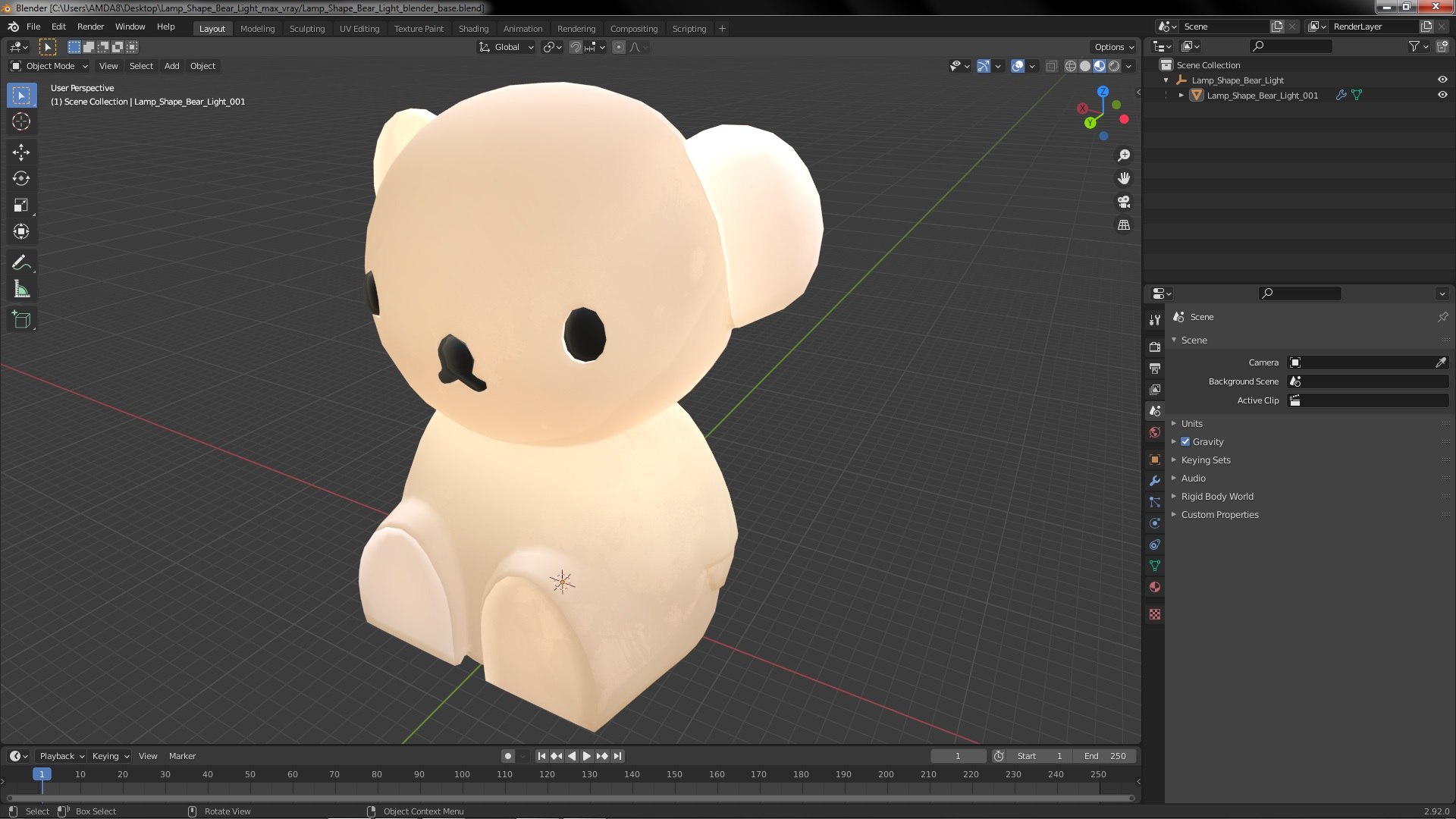1456x819 pixels.
Task: Toggle the Gravity checkbox
Action: coord(1185,442)
